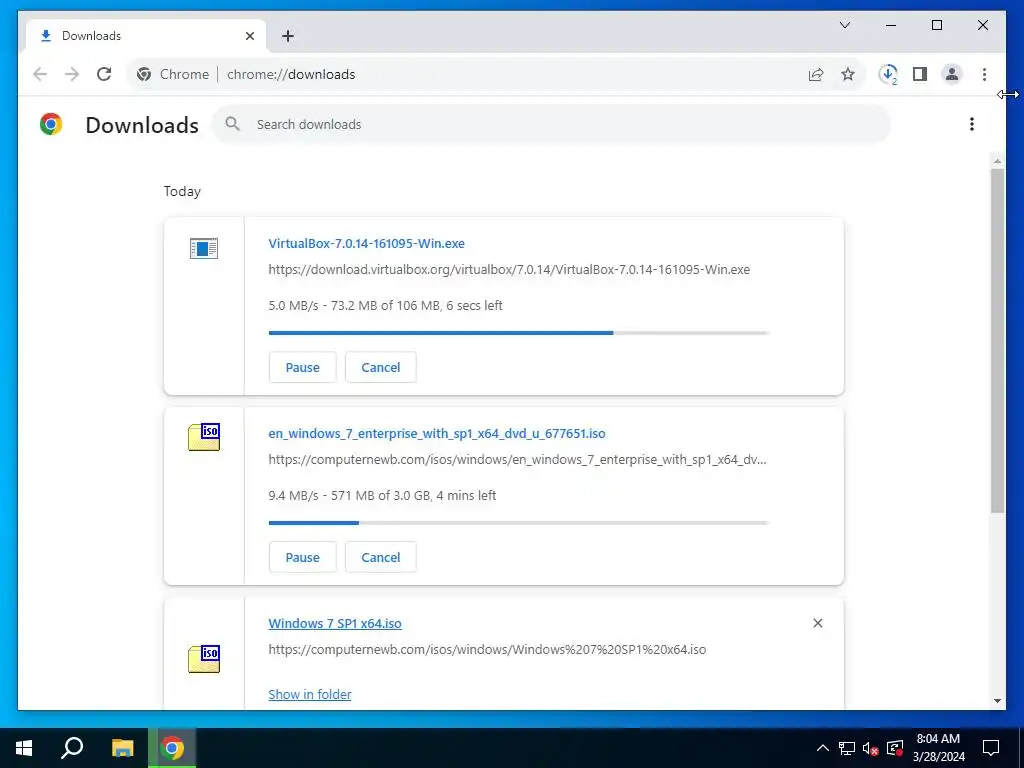
Task: Remove Windows 7 SP1 x64.iso from list
Action: tap(818, 623)
